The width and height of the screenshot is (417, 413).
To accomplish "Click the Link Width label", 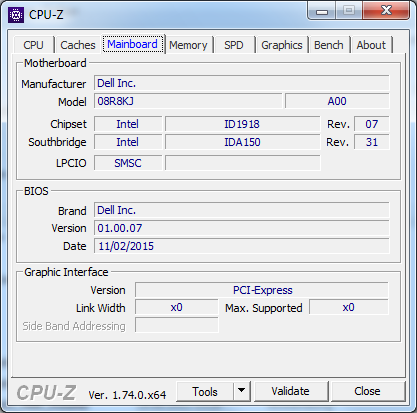I will click(x=101, y=308).
